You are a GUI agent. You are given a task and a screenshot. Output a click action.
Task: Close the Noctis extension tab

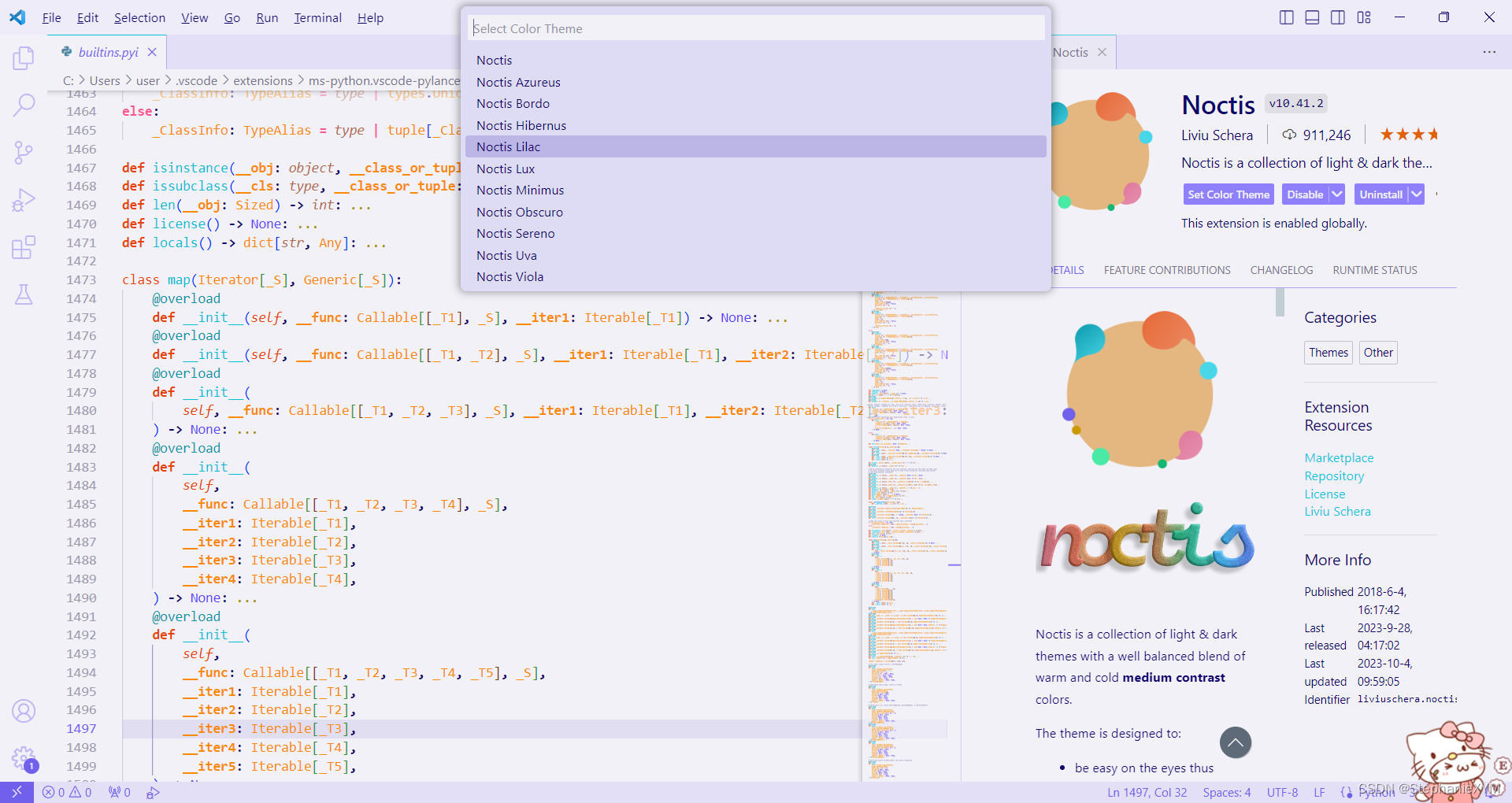(x=1102, y=52)
